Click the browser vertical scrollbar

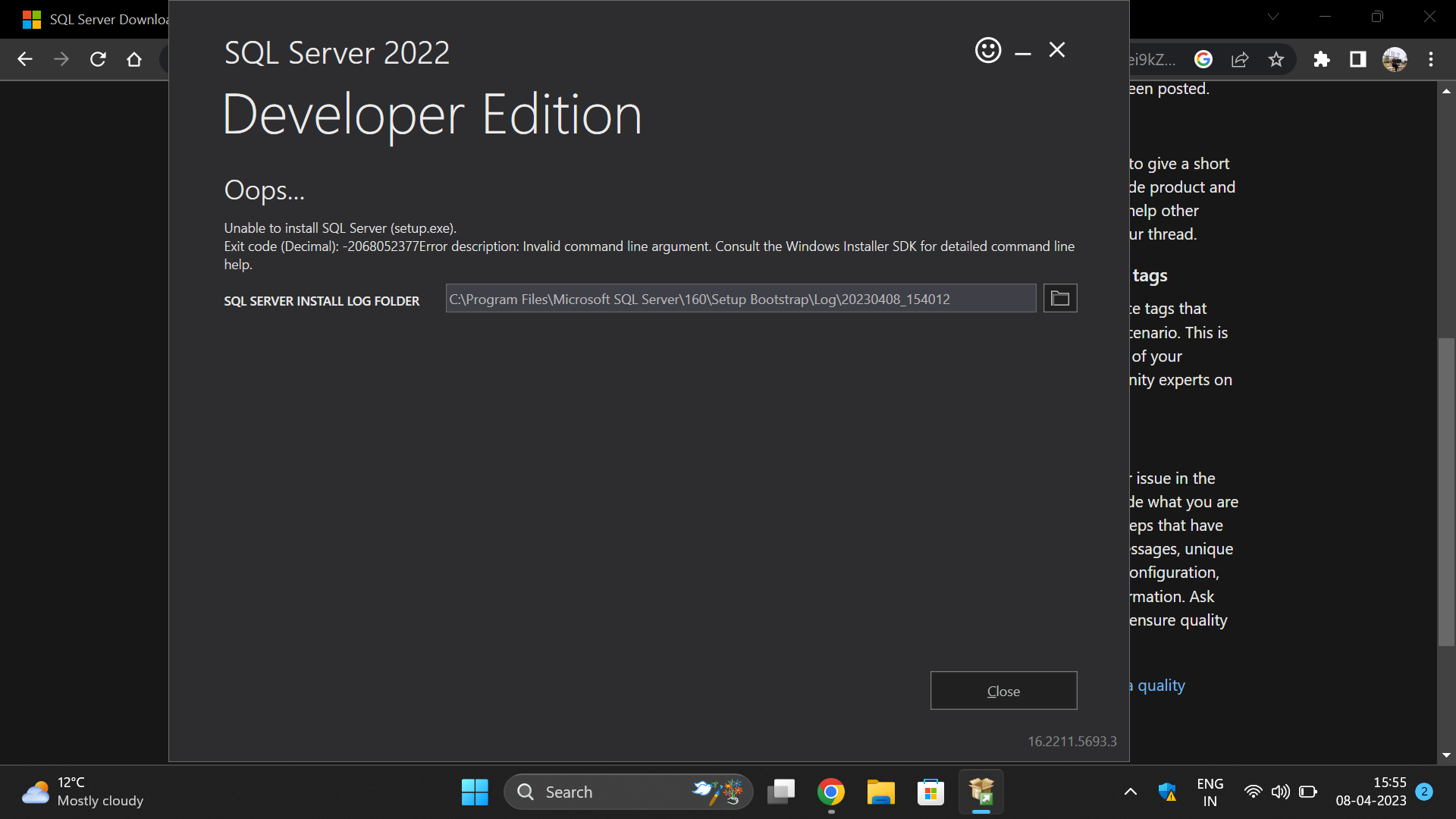[1445, 493]
